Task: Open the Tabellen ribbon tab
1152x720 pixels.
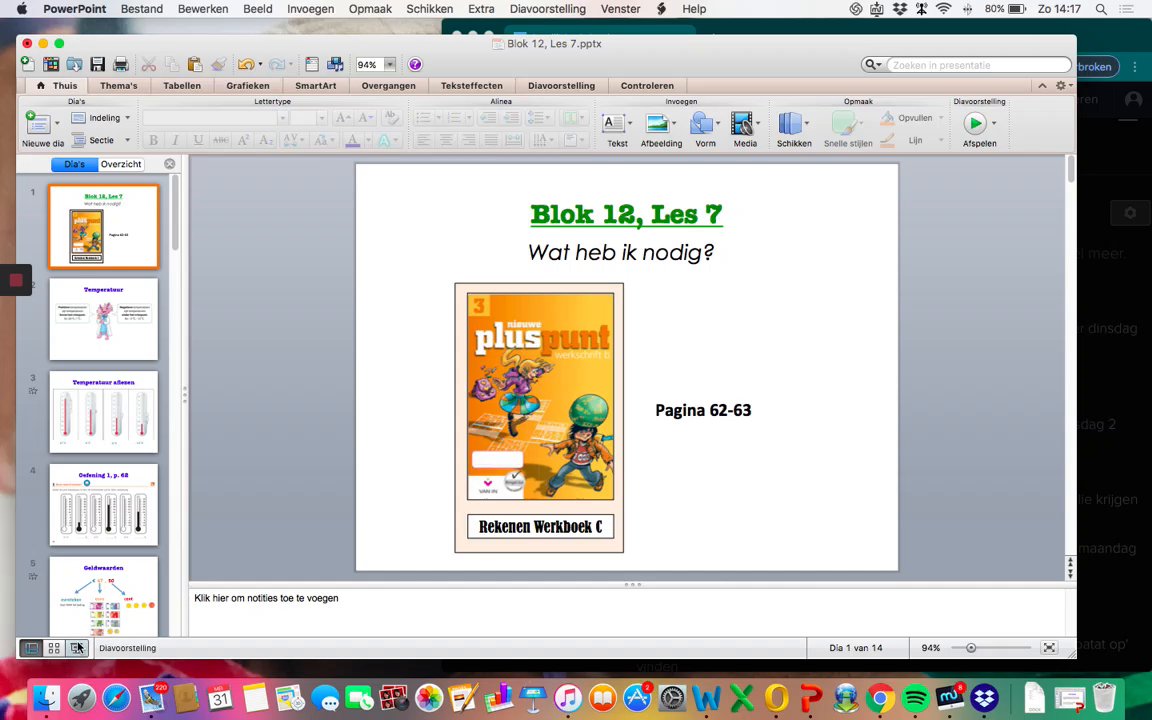Action: [x=182, y=85]
